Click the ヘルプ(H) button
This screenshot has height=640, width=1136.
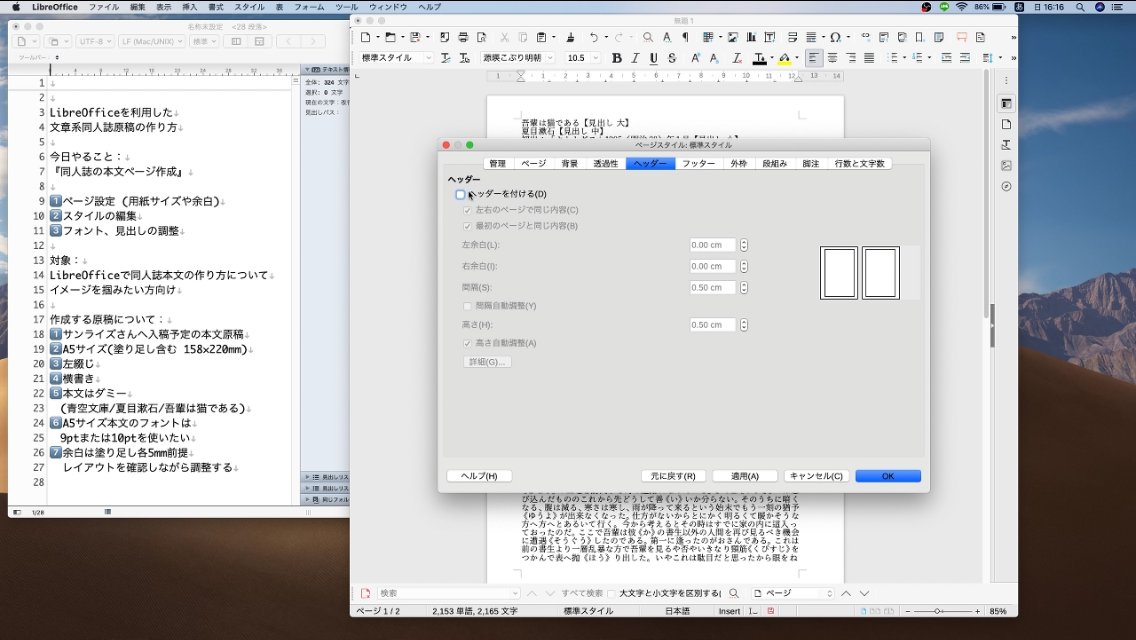(x=479, y=476)
